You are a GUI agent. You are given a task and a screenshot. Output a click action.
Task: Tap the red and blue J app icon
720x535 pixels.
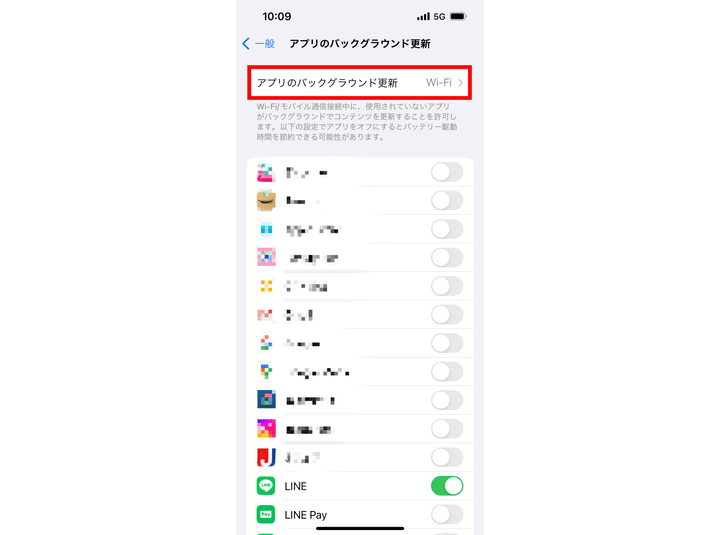[x=266, y=457]
